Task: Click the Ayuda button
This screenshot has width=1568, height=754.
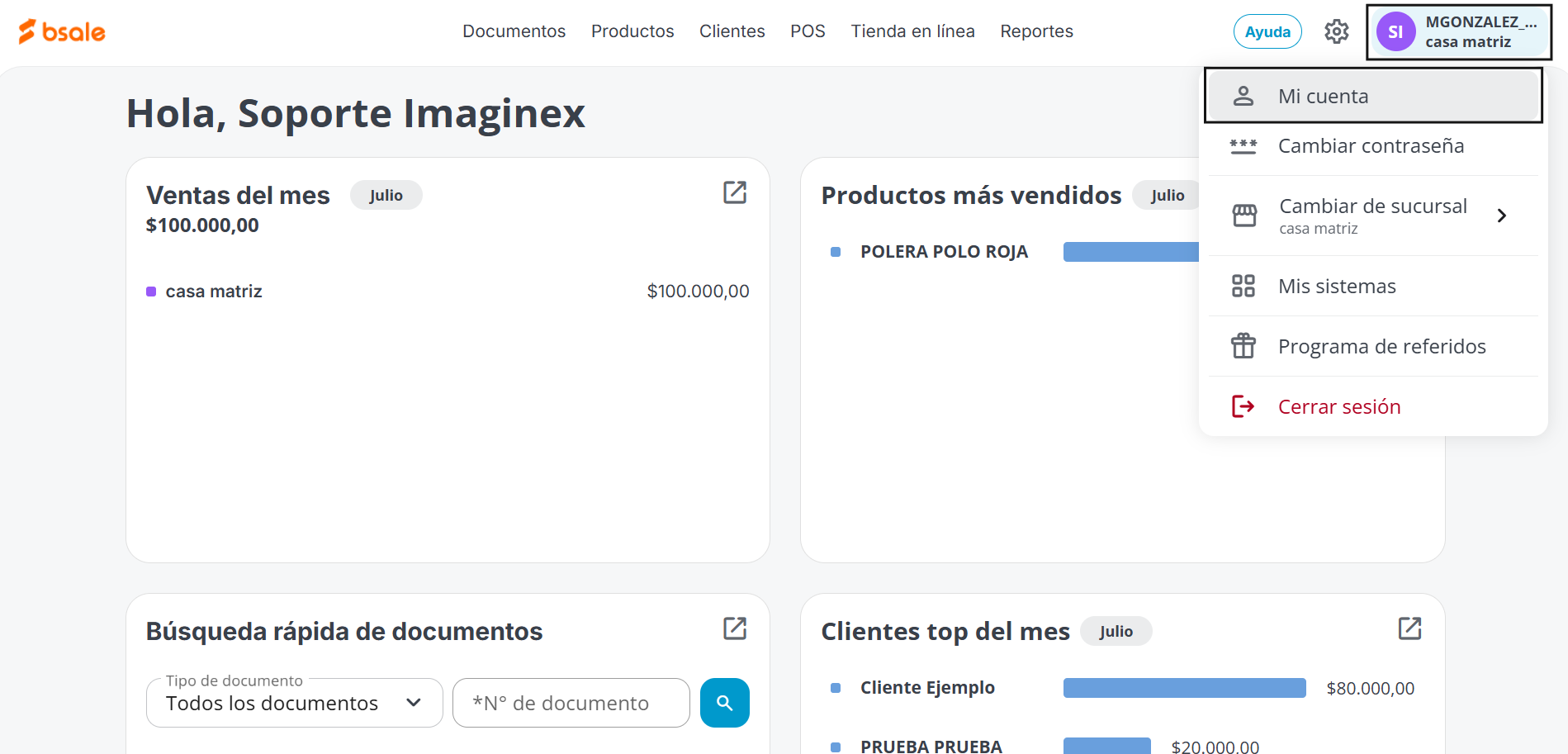Action: pos(1267,31)
